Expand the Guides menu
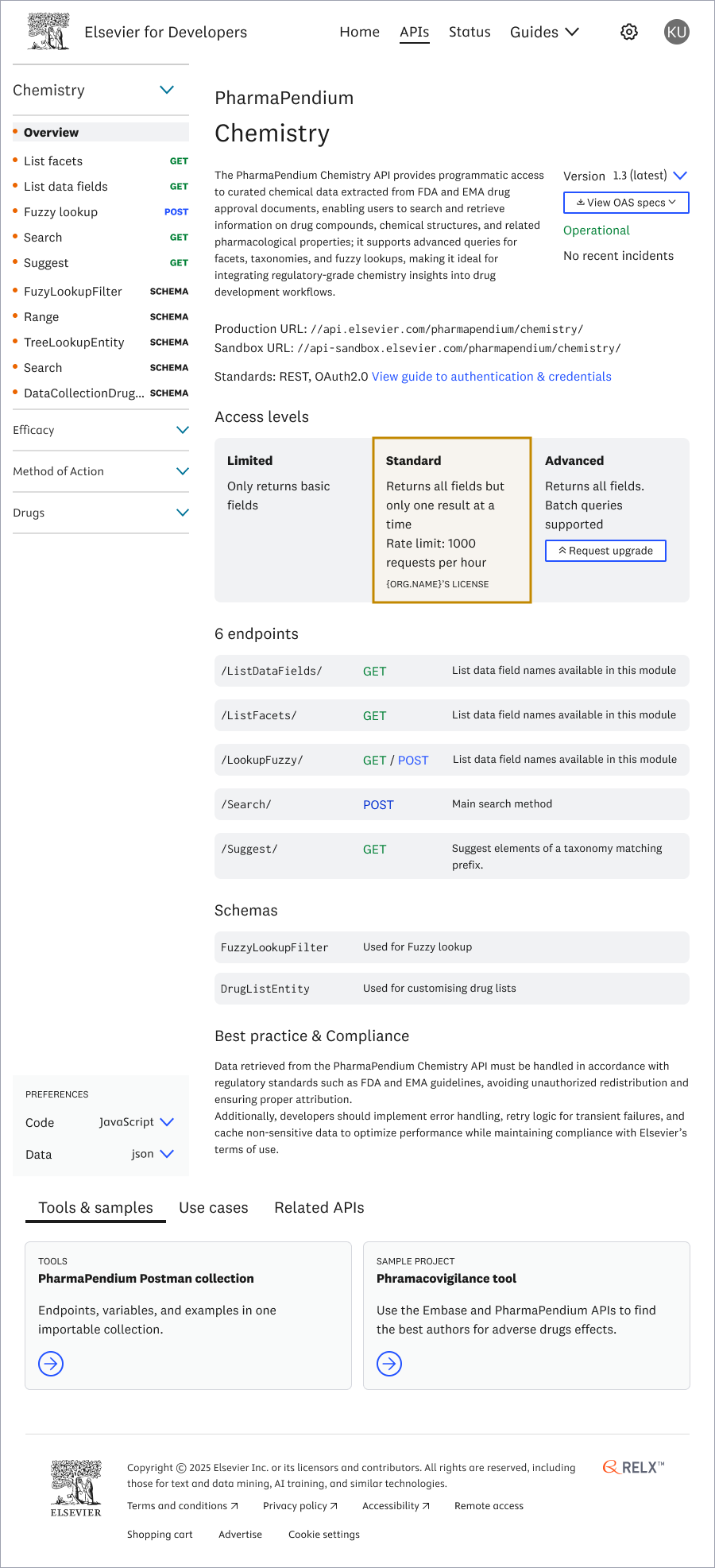This screenshot has height=1568, width=715. coord(544,32)
